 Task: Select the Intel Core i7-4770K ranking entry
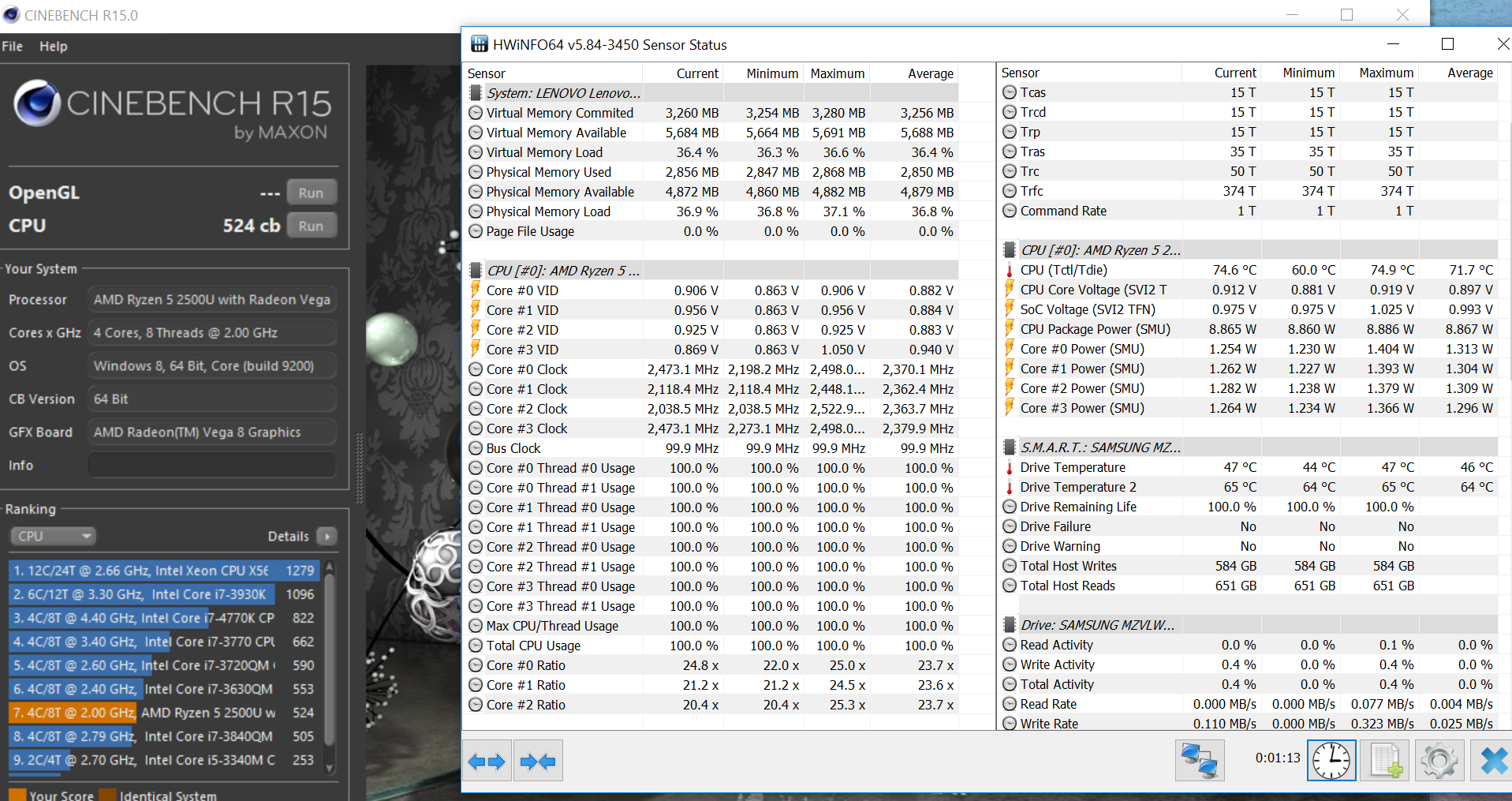click(x=163, y=618)
